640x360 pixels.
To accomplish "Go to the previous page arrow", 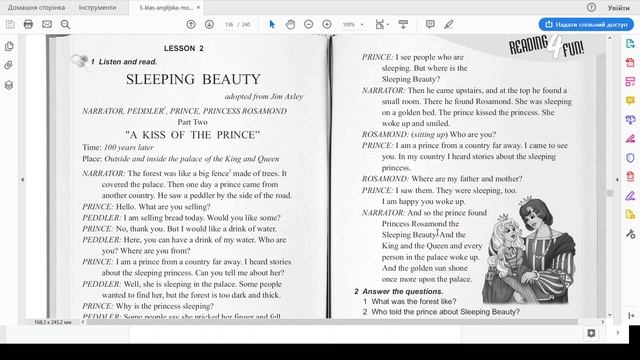I will coord(191,24).
